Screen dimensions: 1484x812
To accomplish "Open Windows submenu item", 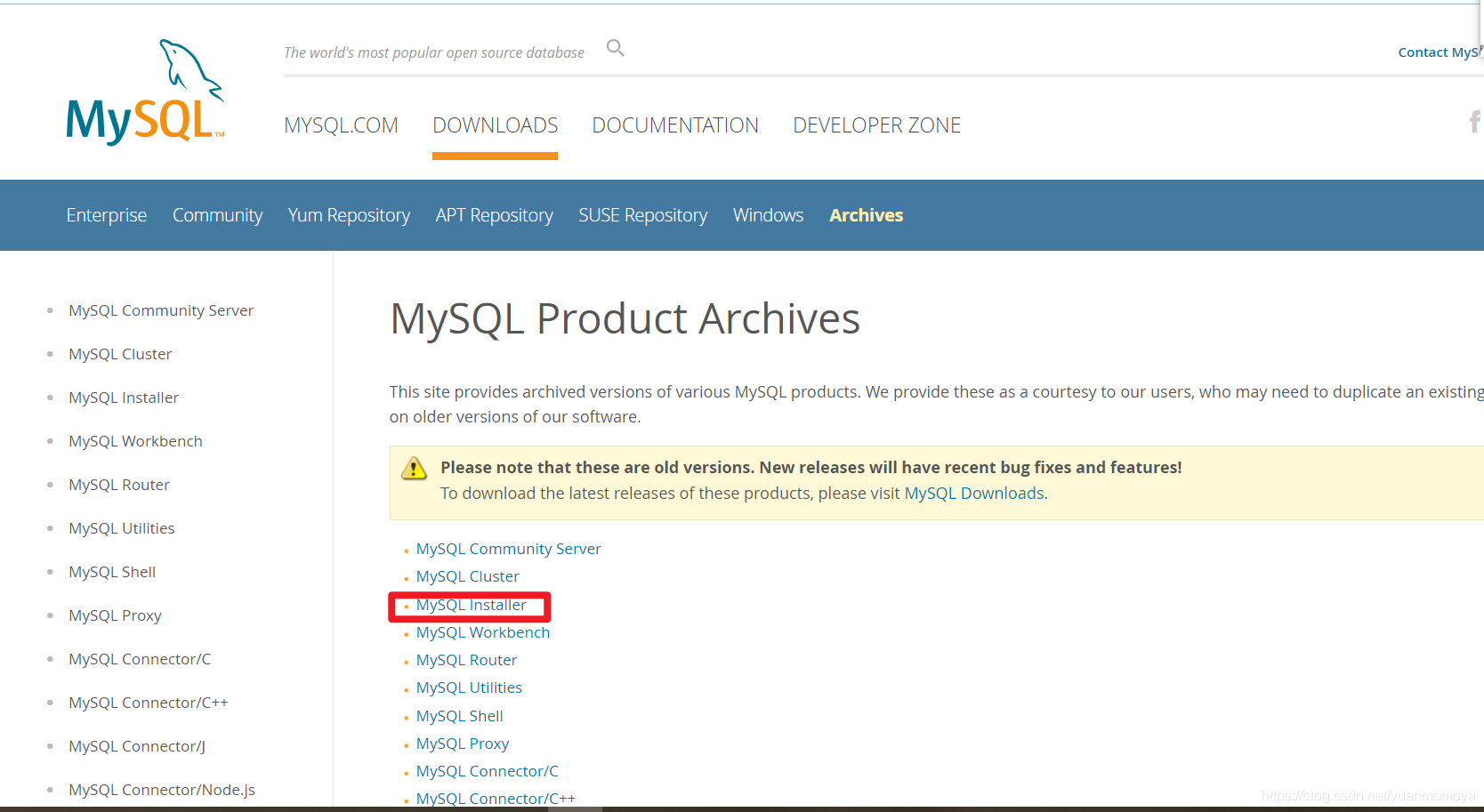I will point(768,215).
